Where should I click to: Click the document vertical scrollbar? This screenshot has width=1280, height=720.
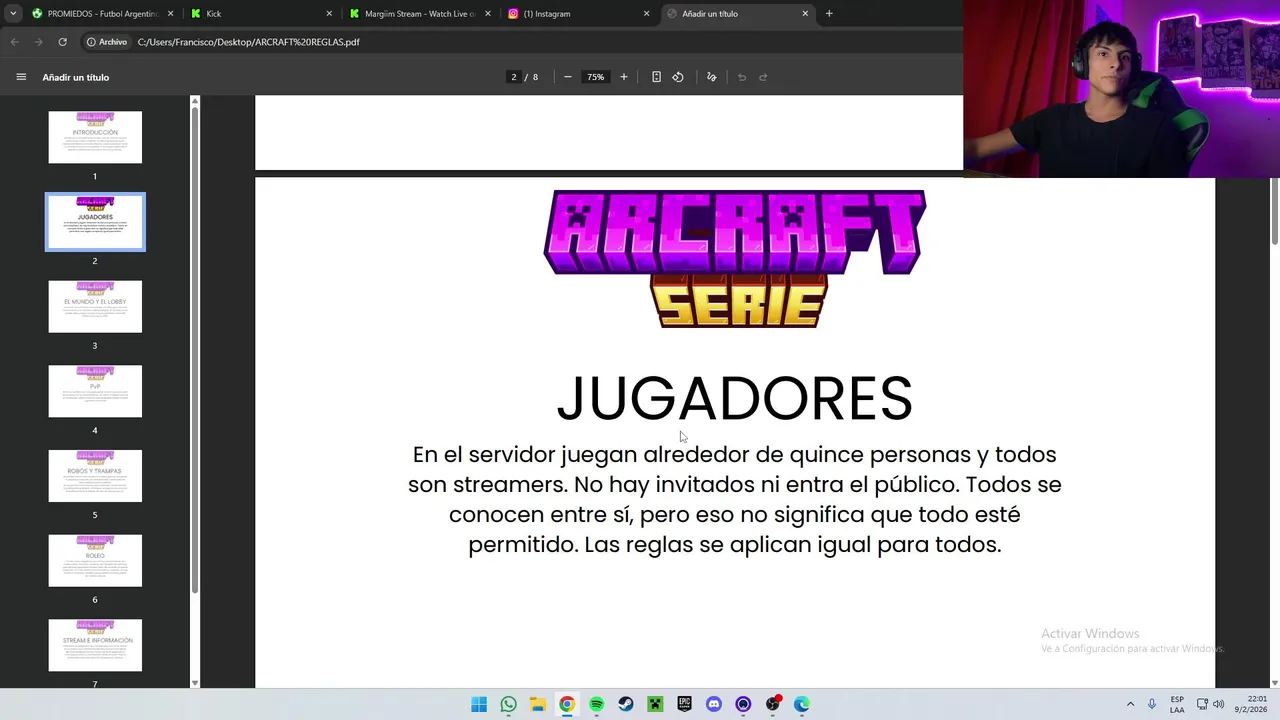1274,210
